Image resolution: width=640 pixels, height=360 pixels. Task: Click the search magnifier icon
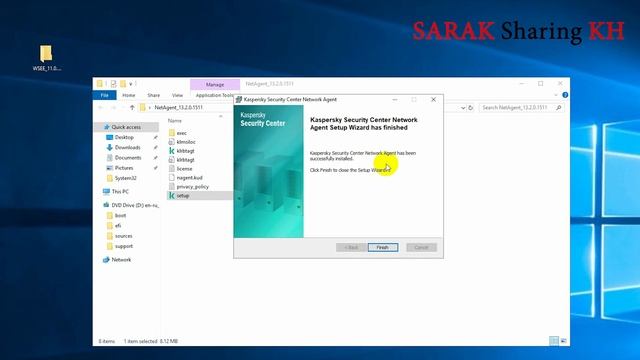pyautogui.click(x=559, y=107)
